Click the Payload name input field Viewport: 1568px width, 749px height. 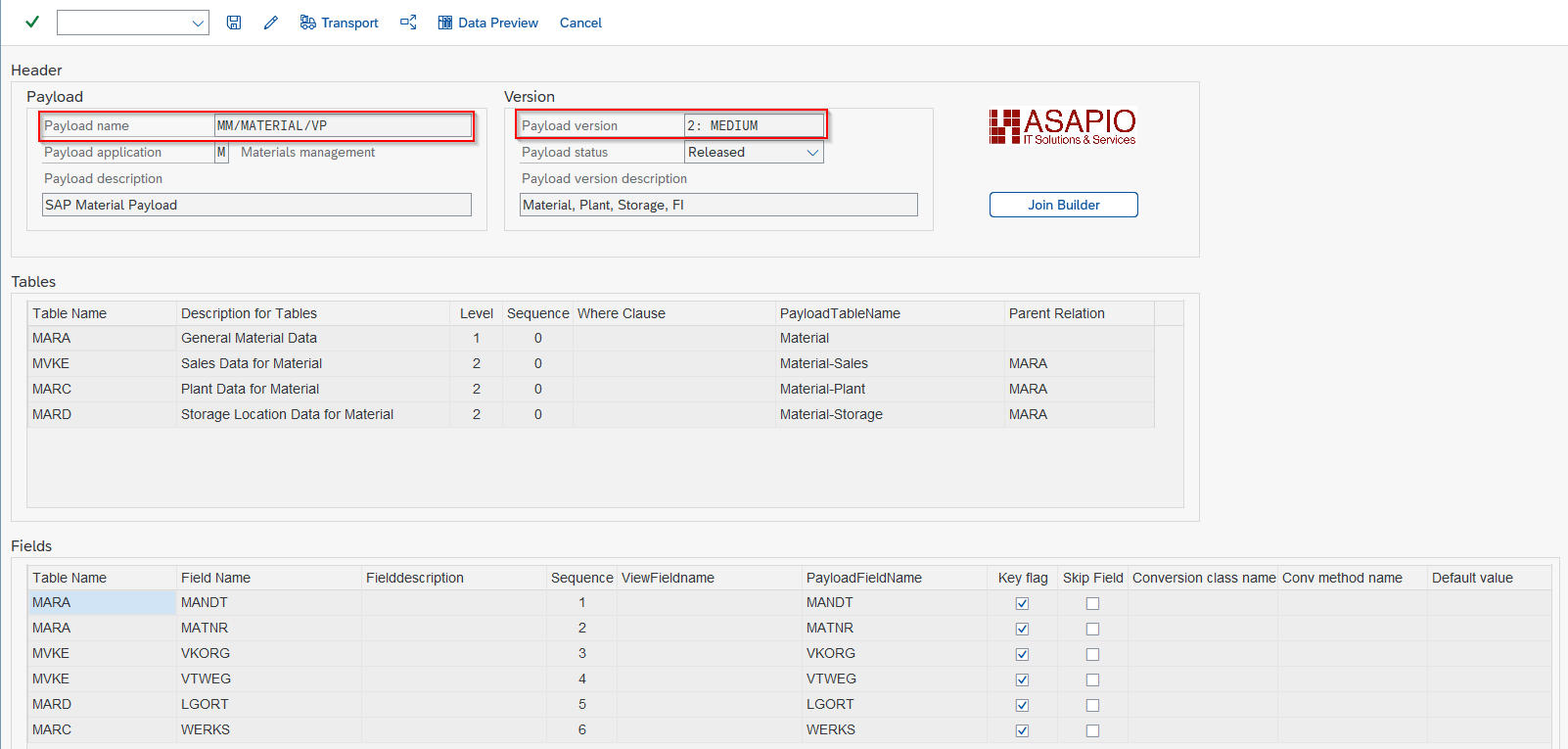tap(343, 125)
